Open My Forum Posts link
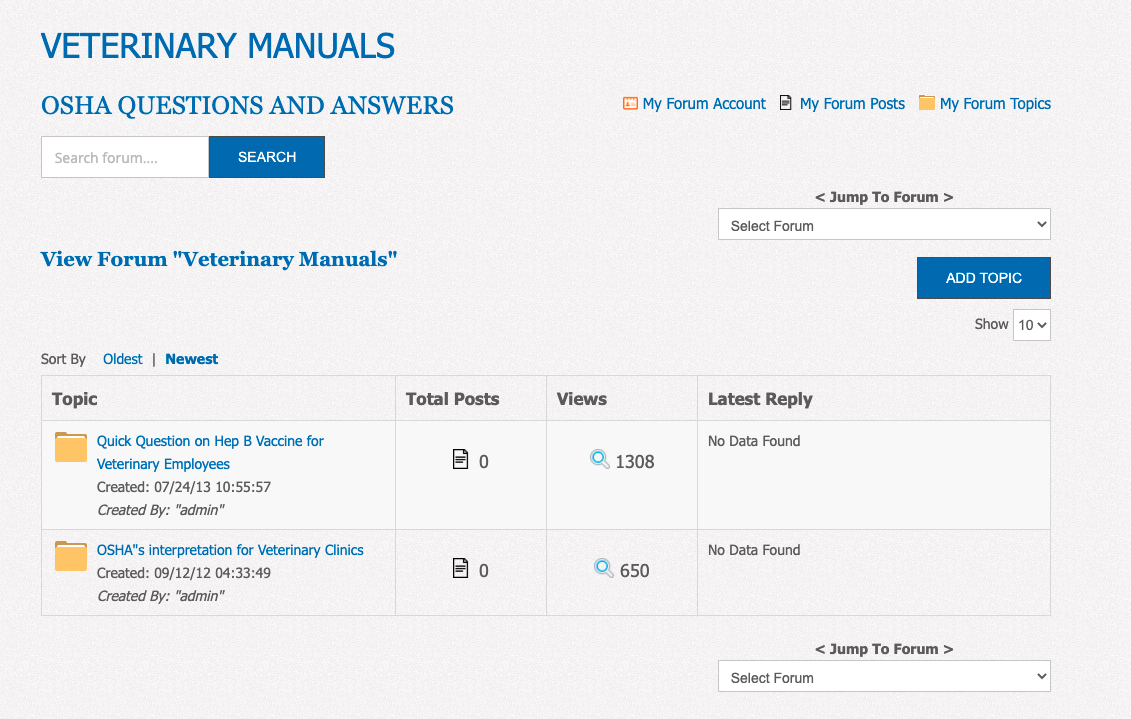The image size is (1131, 719). 852,104
